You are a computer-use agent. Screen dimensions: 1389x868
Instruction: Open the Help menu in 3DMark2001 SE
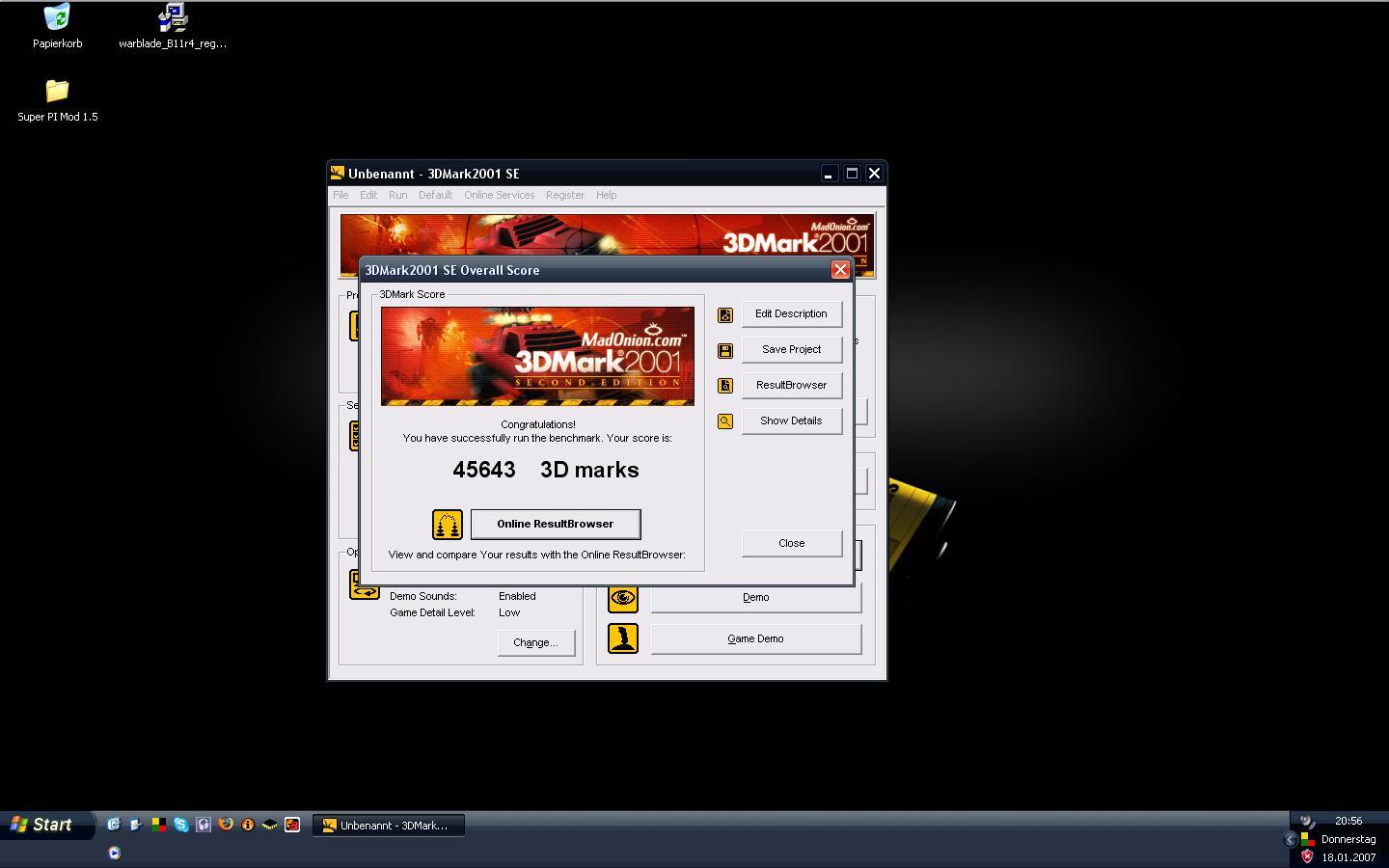coord(606,195)
